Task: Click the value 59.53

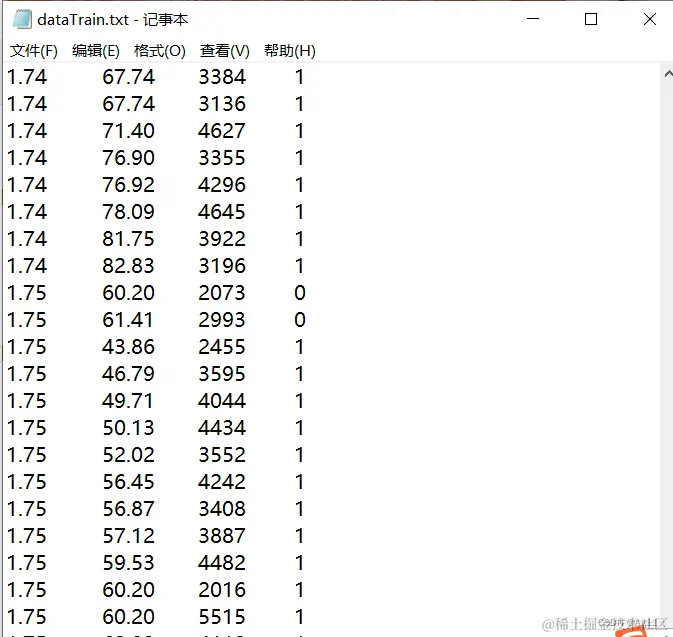Action: pyautogui.click(x=128, y=563)
